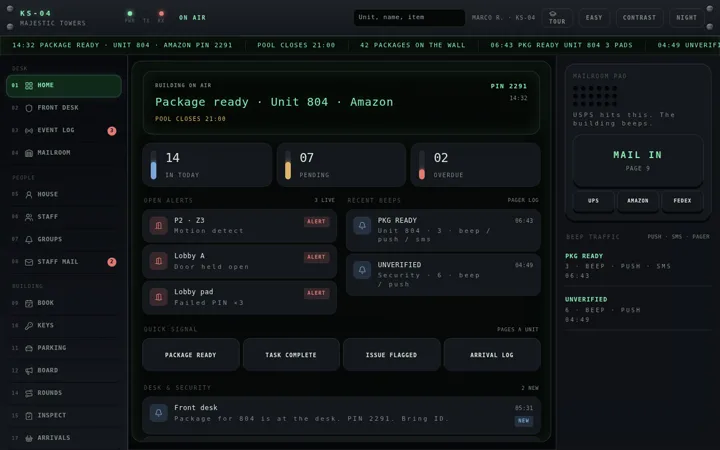Click the Board megaphone icon
This screenshot has width=720, height=450.
click(x=29, y=371)
